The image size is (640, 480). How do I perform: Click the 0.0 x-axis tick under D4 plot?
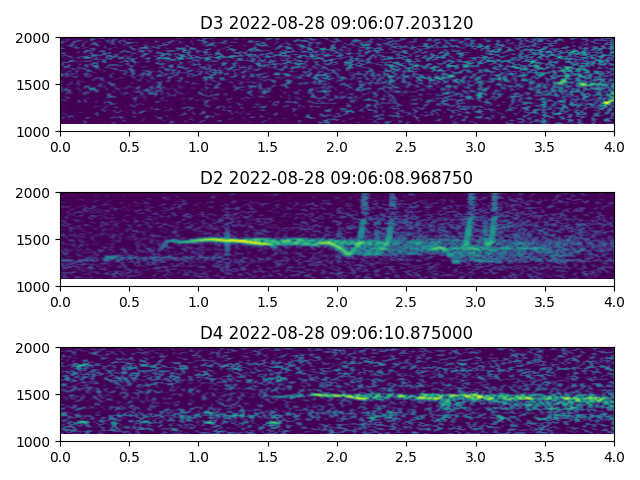pyautogui.click(x=60, y=456)
